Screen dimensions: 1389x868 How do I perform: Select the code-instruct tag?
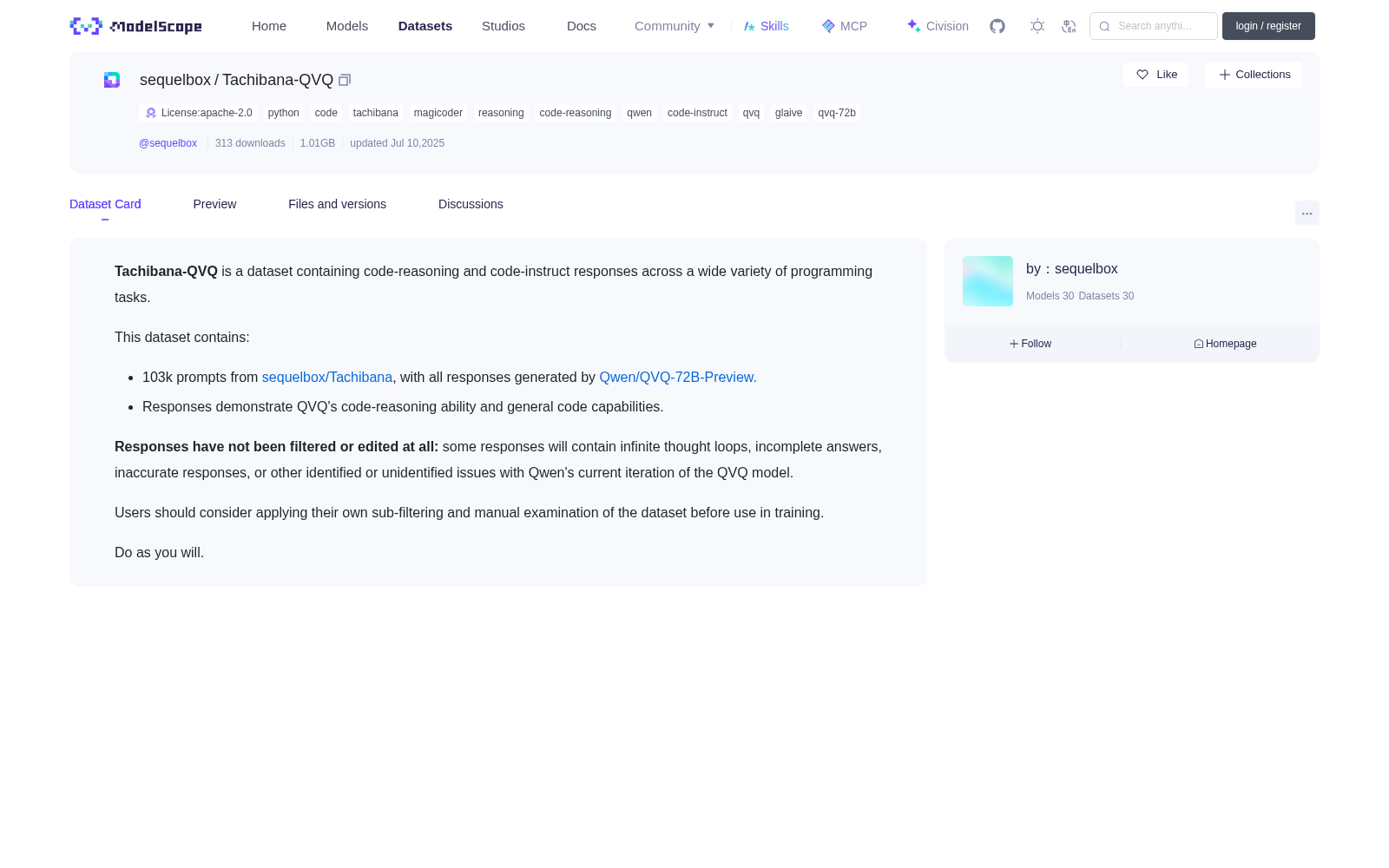click(x=697, y=113)
